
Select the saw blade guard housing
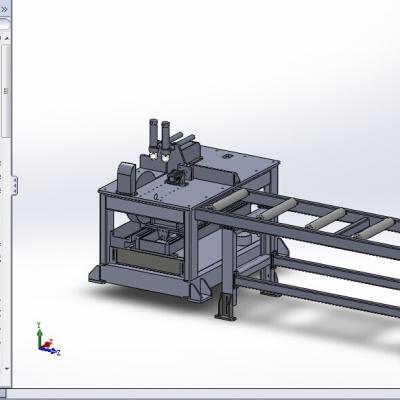pyautogui.click(x=127, y=178)
